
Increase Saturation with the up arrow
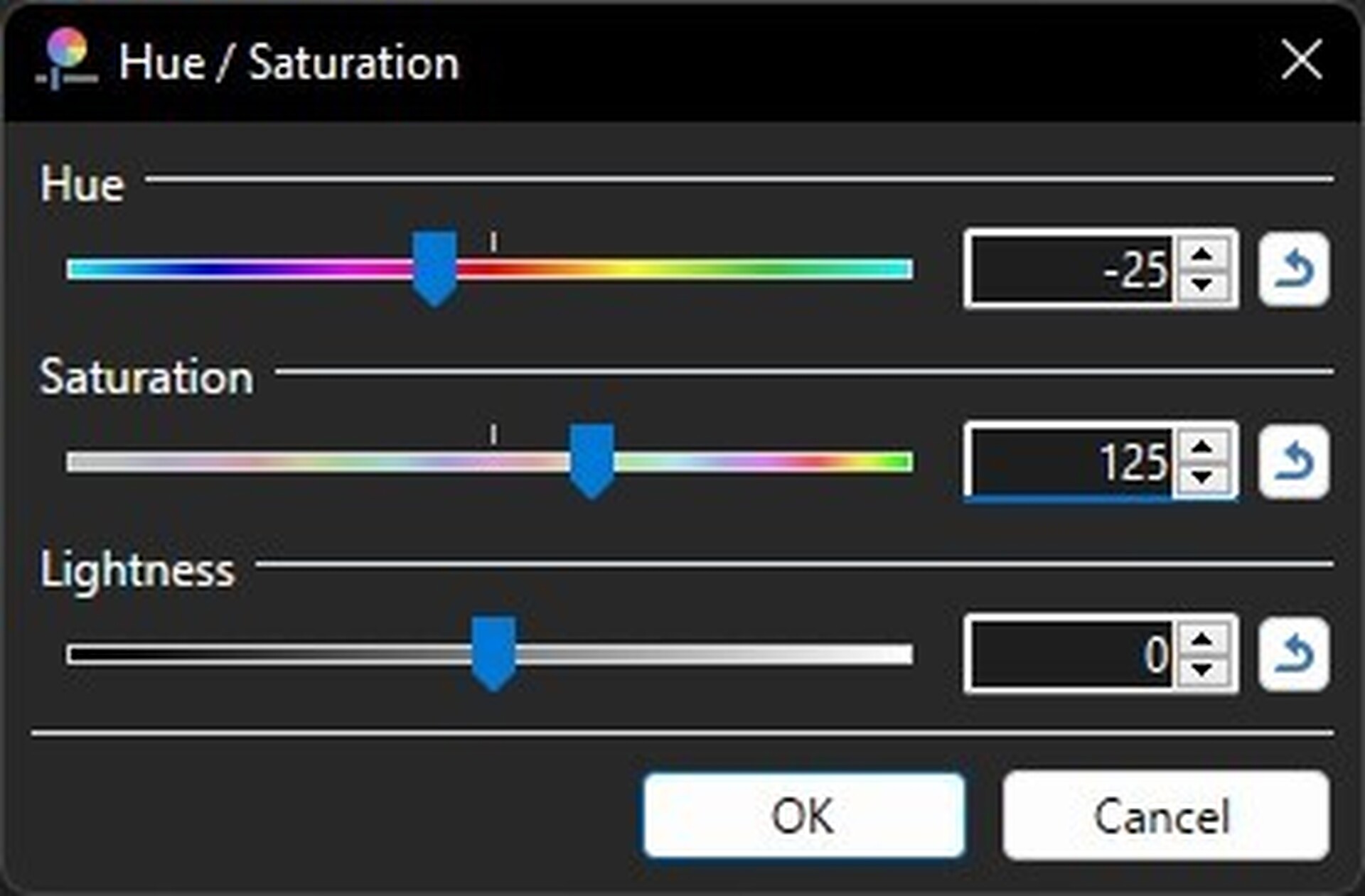pyautogui.click(x=1202, y=447)
